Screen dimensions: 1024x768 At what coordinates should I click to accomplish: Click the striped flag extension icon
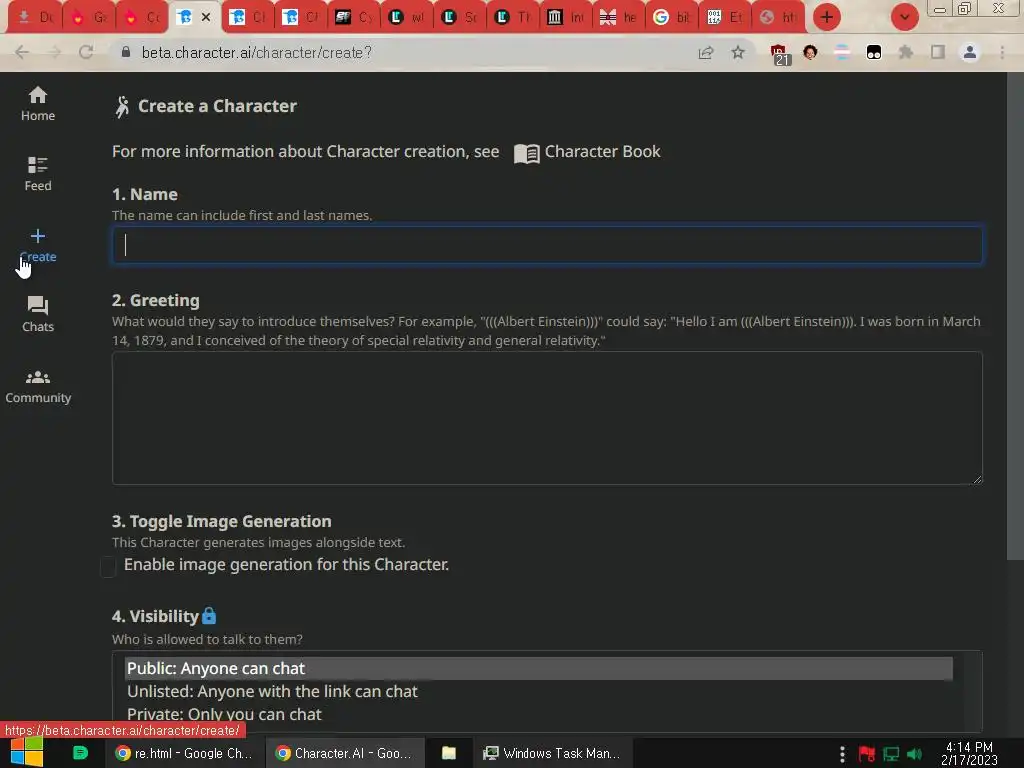[x=842, y=52]
